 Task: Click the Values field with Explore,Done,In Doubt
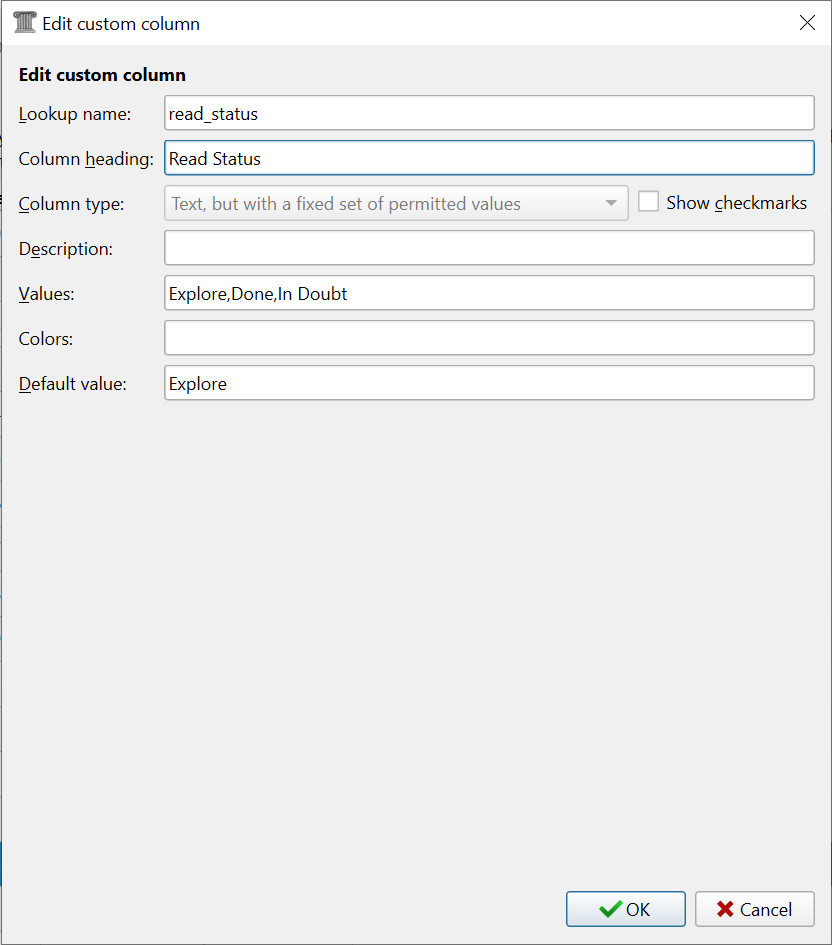pos(489,293)
